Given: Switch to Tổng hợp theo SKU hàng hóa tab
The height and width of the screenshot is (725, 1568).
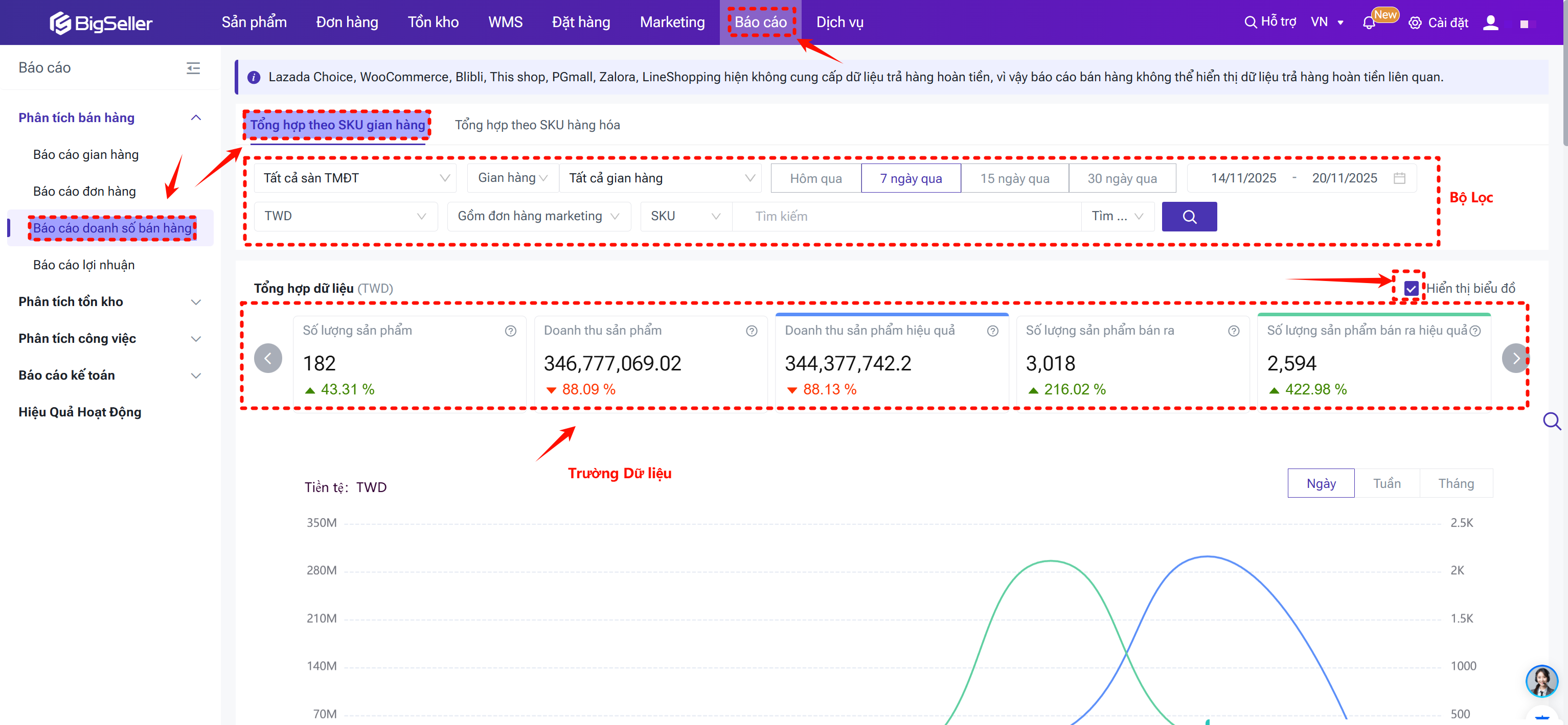Looking at the screenshot, I should click(x=537, y=125).
